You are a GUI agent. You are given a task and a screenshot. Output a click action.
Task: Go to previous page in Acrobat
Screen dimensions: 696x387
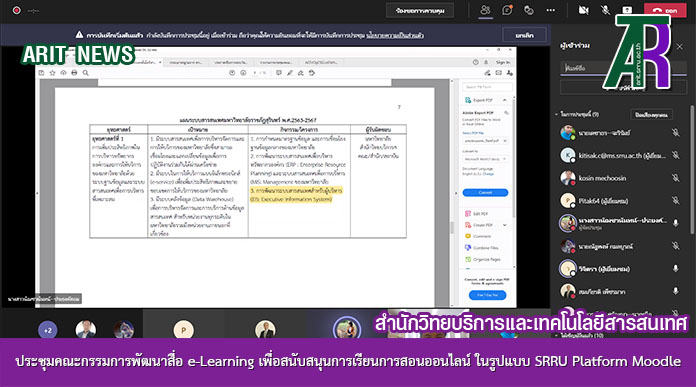(232, 73)
